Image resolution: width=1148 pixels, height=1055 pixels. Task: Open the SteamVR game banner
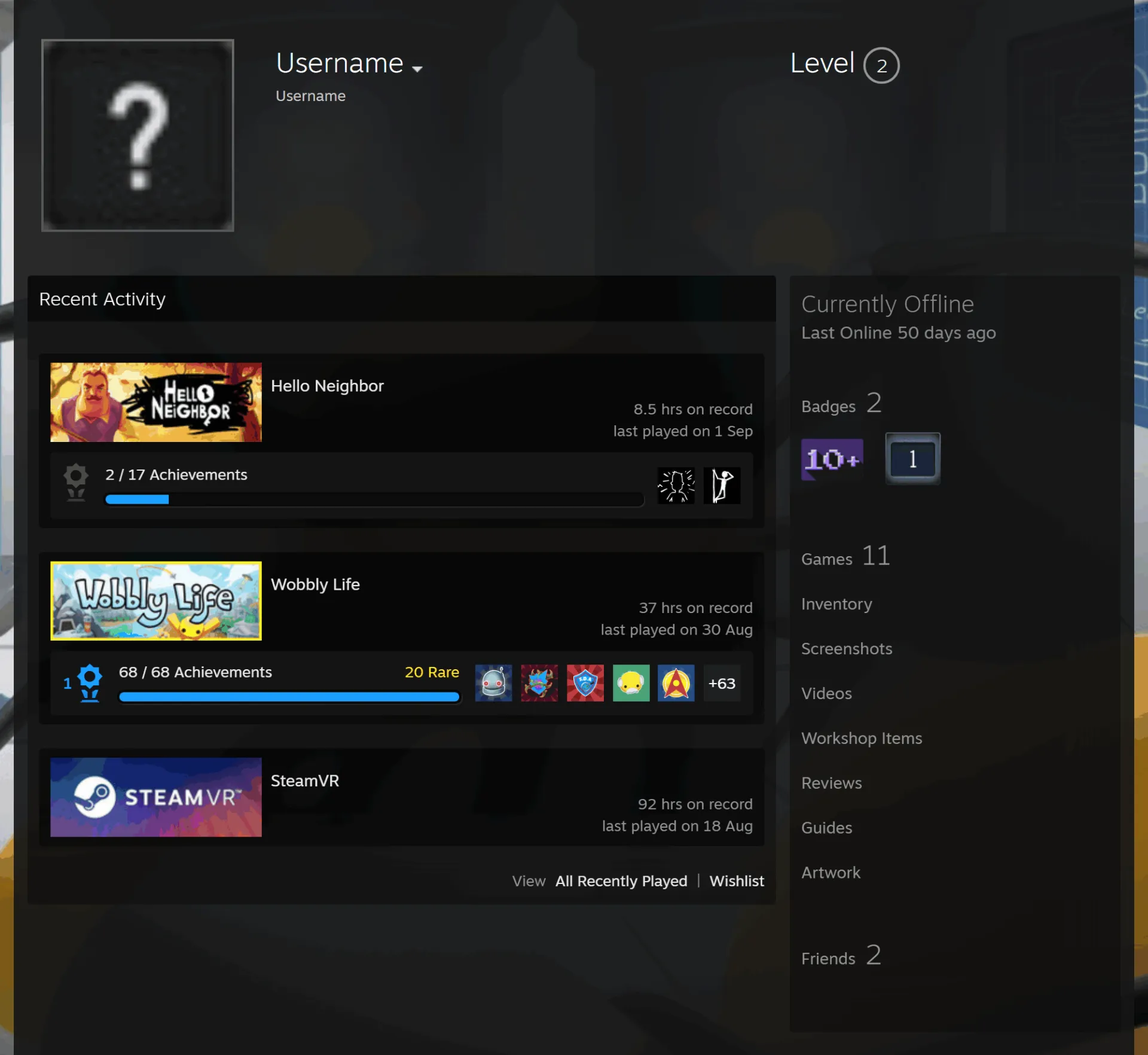(x=156, y=797)
